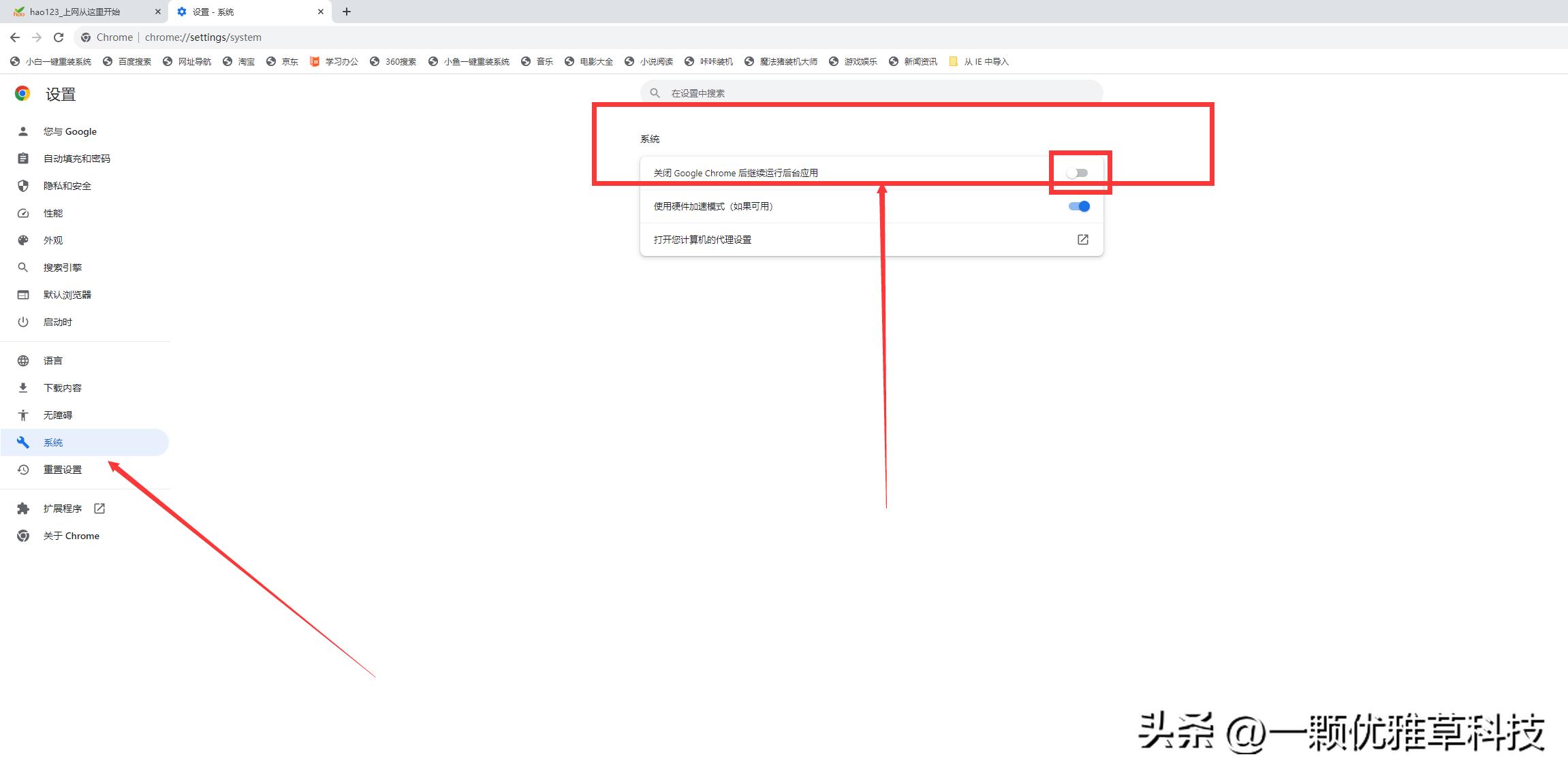Open the 学习办公 bookmark

(x=340, y=61)
